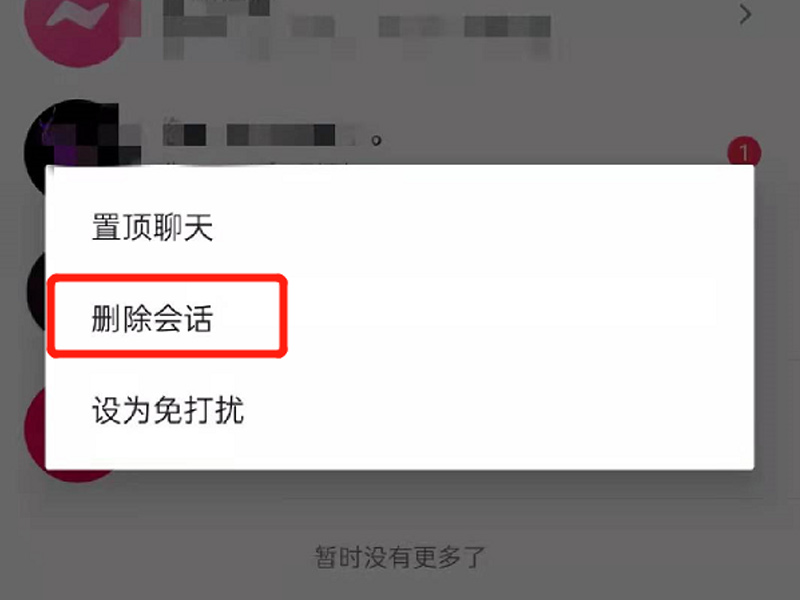This screenshot has height=600, width=800.
Task: Select 置顶聊天 to pin the chat
Action: tap(152, 227)
